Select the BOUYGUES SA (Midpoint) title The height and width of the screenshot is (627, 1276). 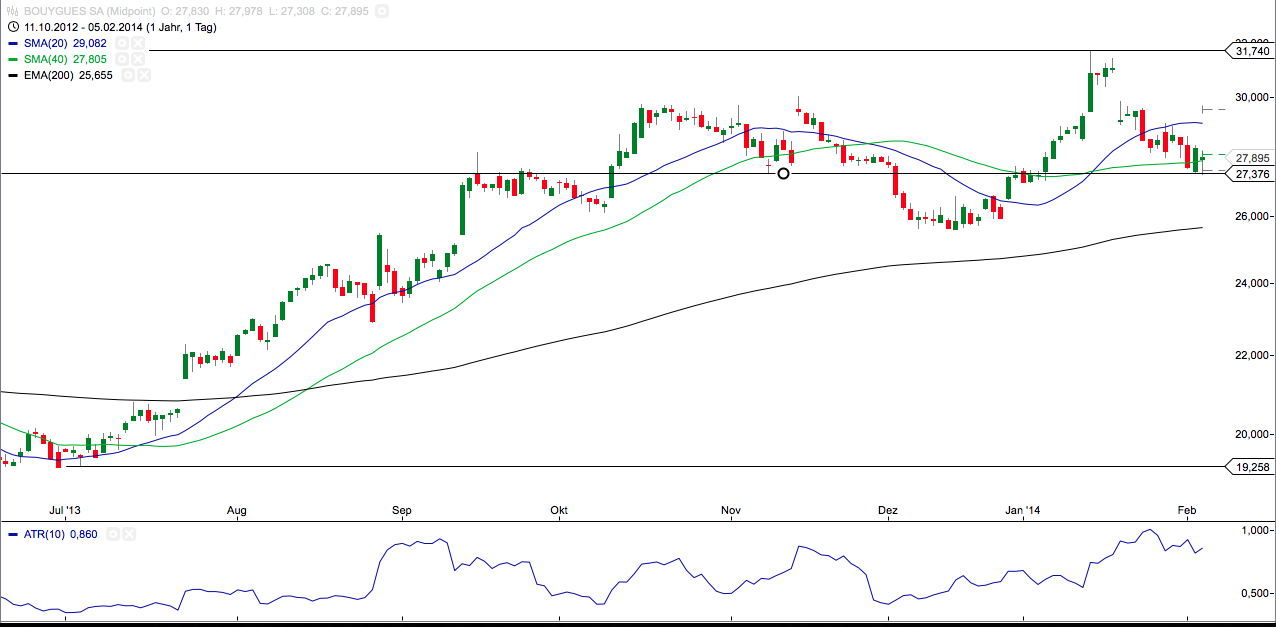click(95, 11)
